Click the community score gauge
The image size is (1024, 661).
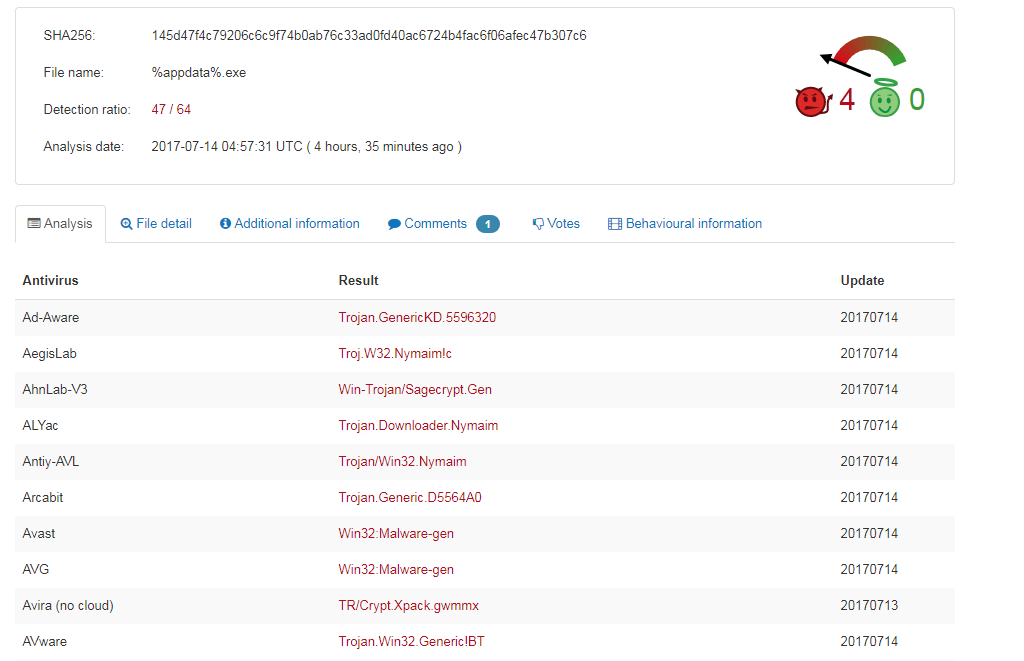coord(863,56)
